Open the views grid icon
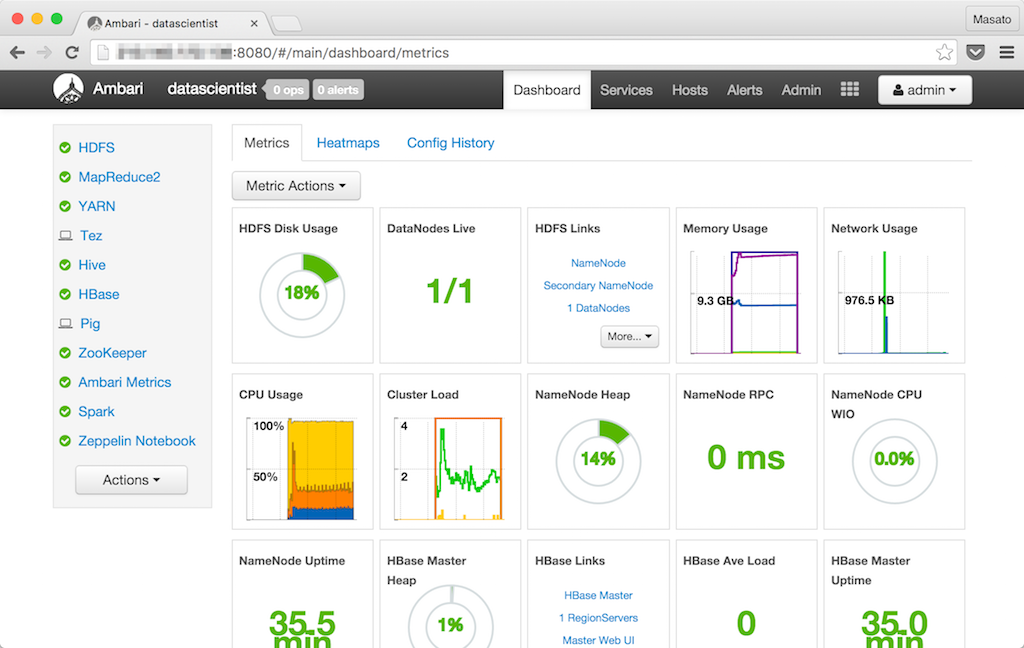 pyautogui.click(x=849, y=89)
